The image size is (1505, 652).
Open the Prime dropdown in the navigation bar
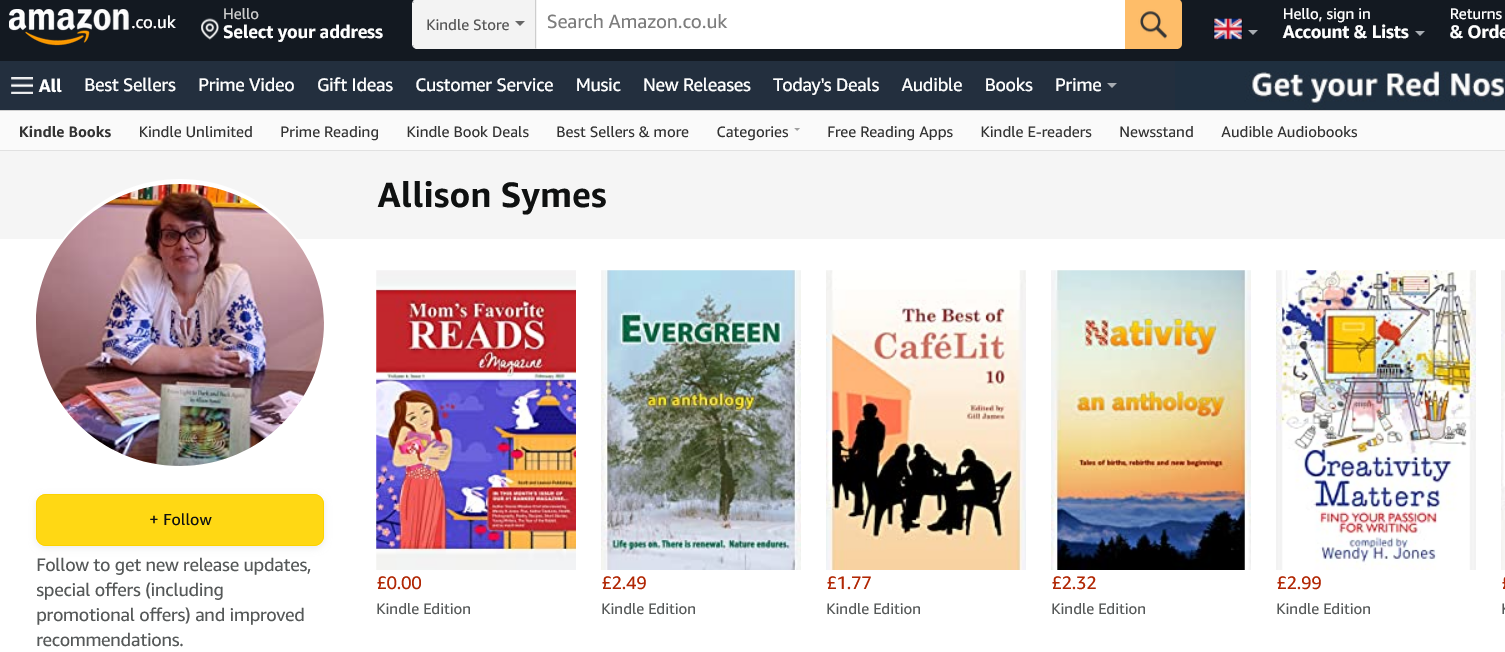(1084, 85)
